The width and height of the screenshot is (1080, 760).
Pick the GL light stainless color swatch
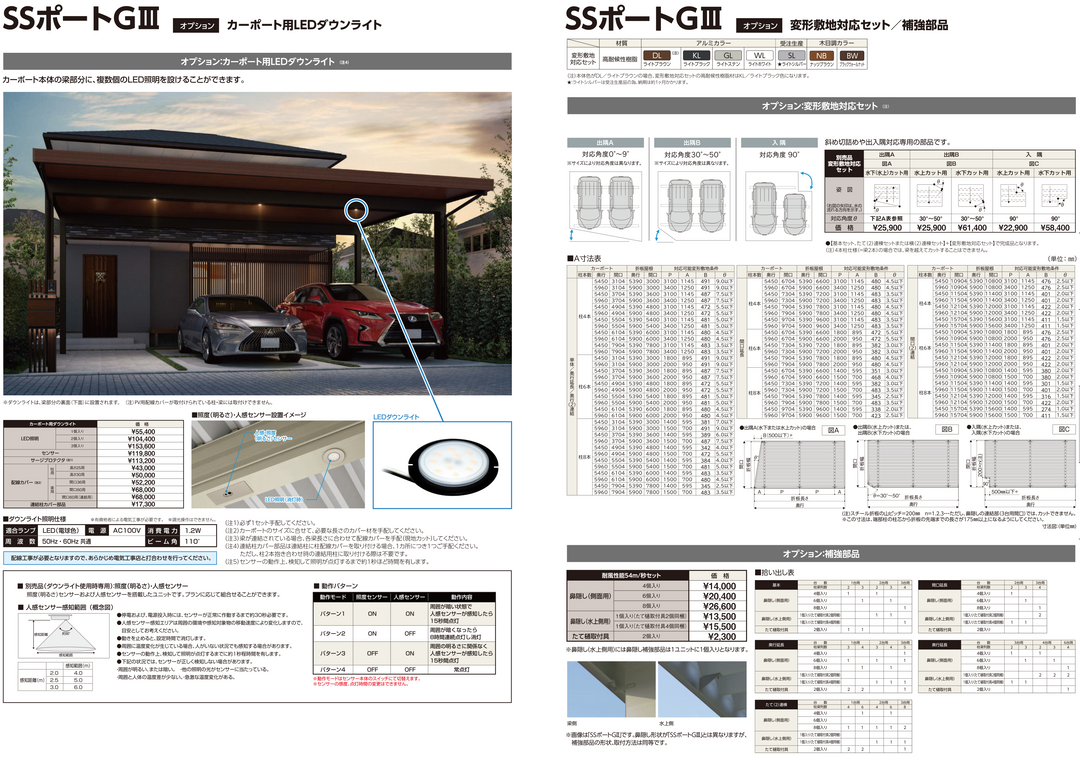(x=727, y=56)
